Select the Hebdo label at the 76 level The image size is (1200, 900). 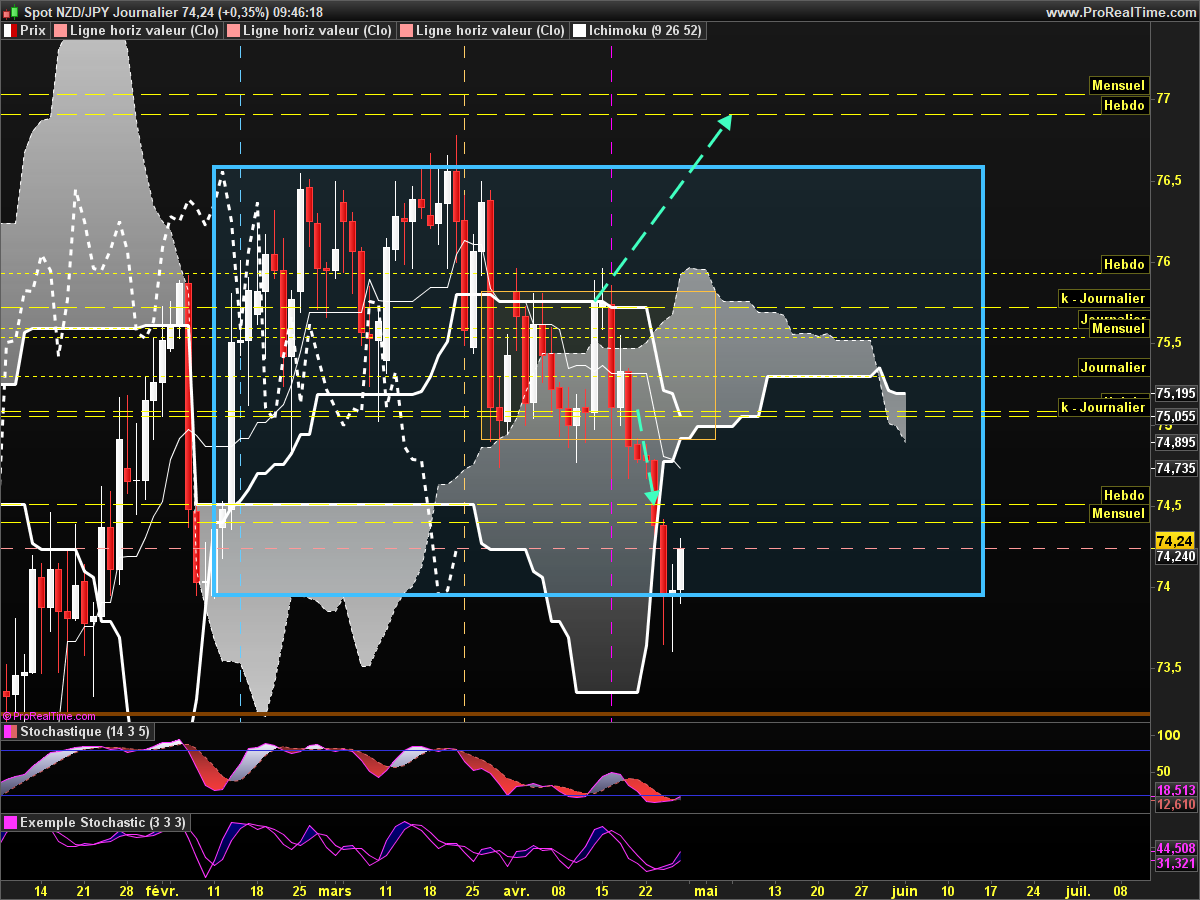pos(1123,264)
